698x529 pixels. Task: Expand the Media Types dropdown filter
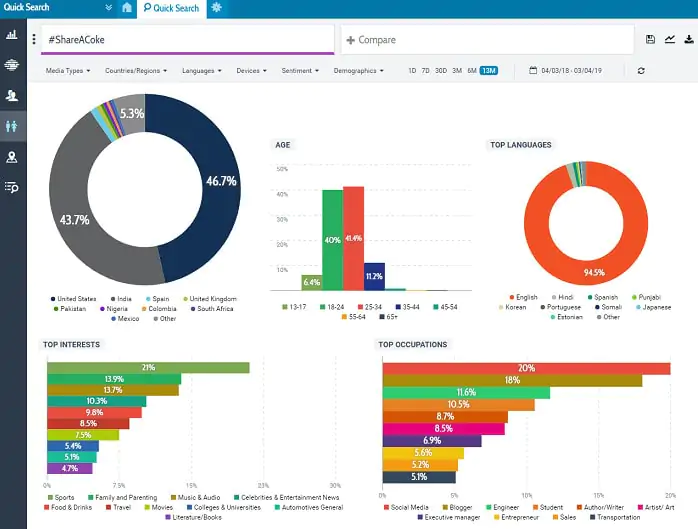(68, 71)
